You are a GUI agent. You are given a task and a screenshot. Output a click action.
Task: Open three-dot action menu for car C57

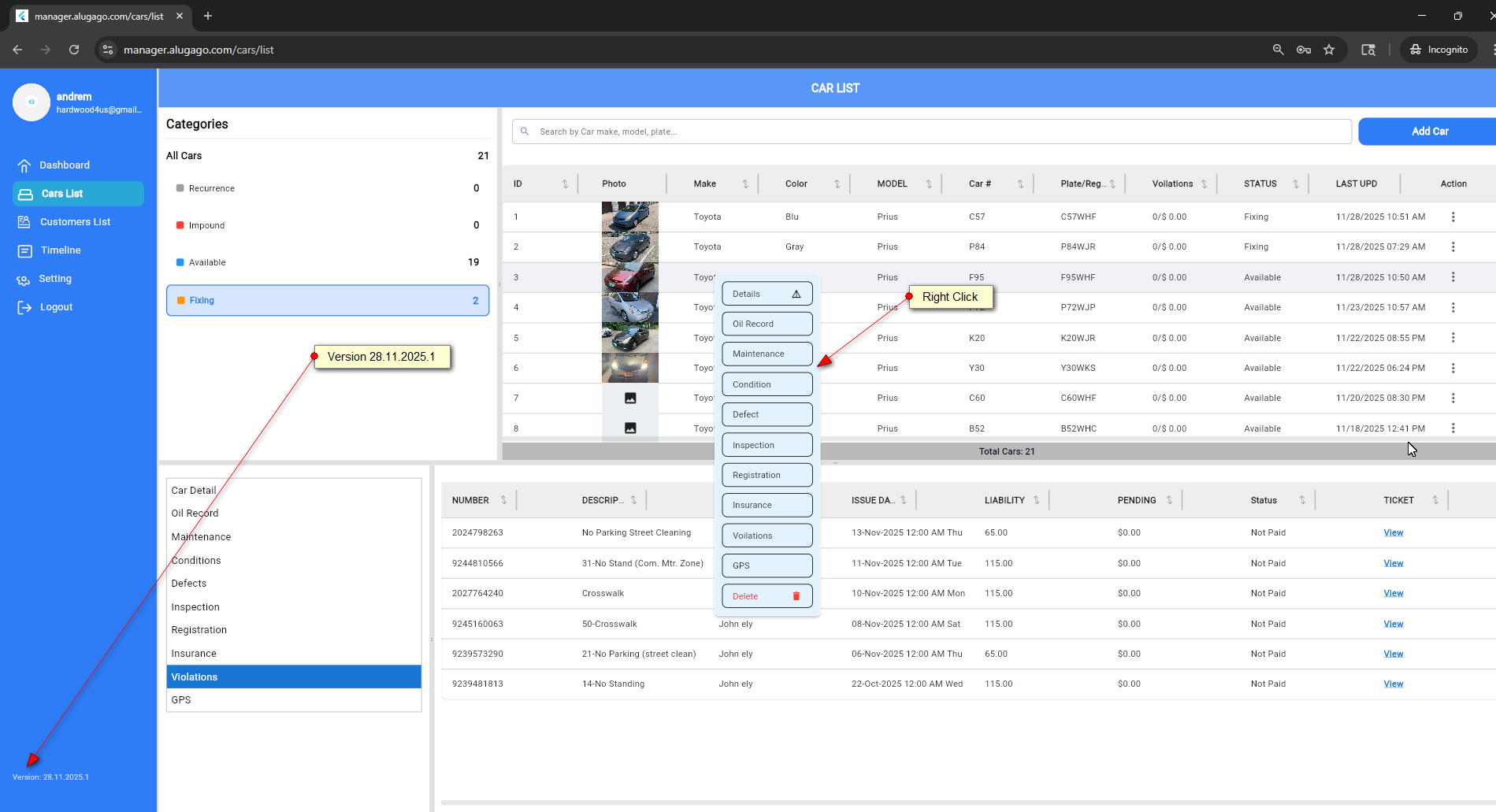point(1453,217)
